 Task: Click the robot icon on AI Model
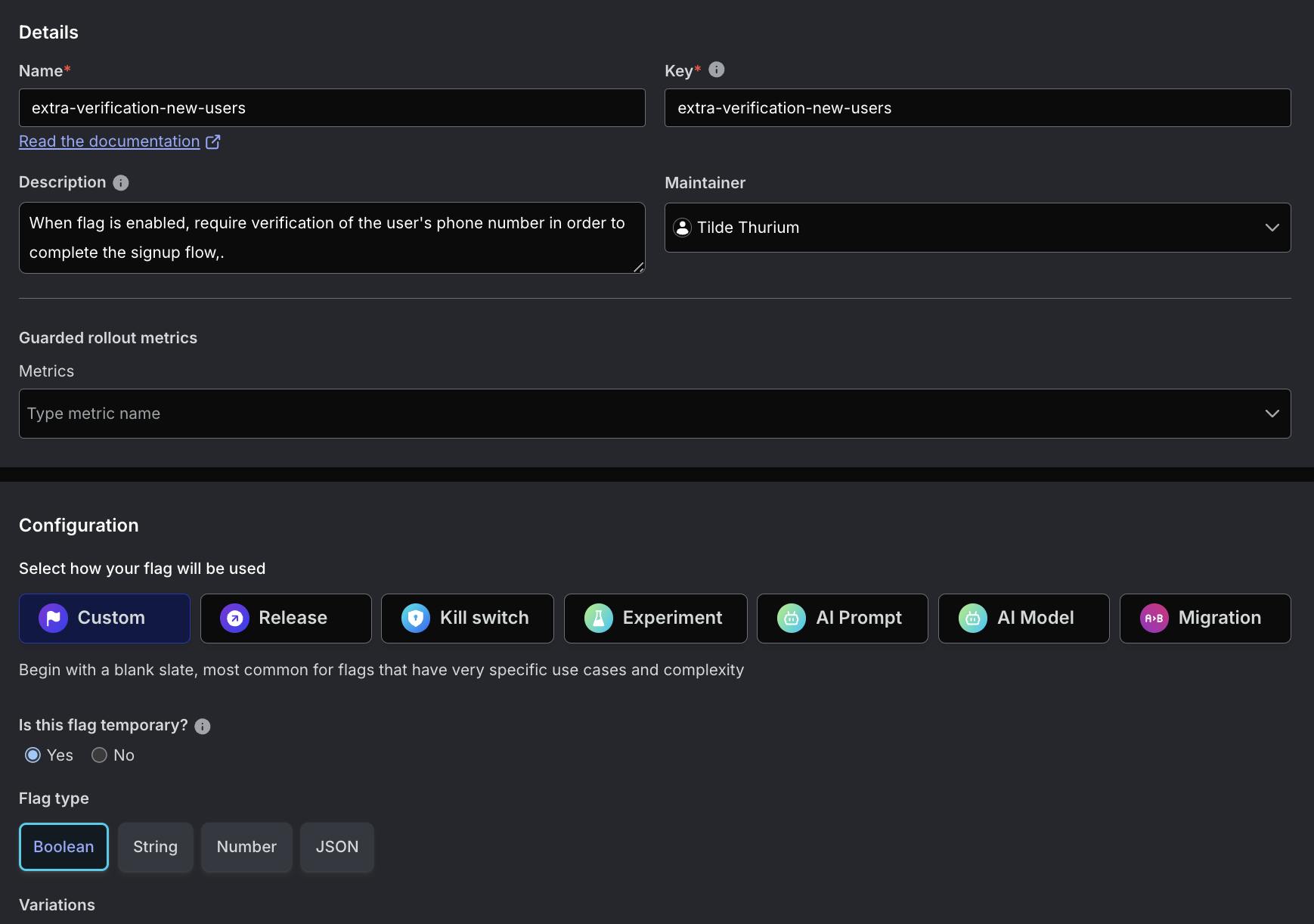click(973, 619)
